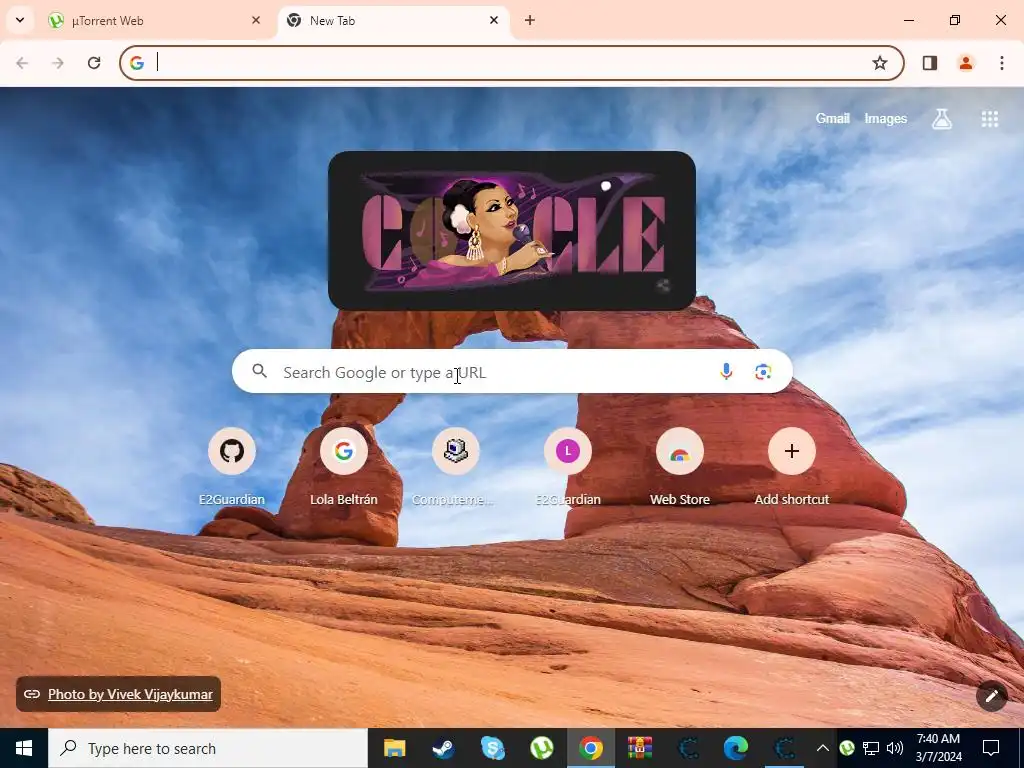Viewport: 1024px width, 768px height.
Task: Open the Windows Start menu
Action: click(24, 748)
